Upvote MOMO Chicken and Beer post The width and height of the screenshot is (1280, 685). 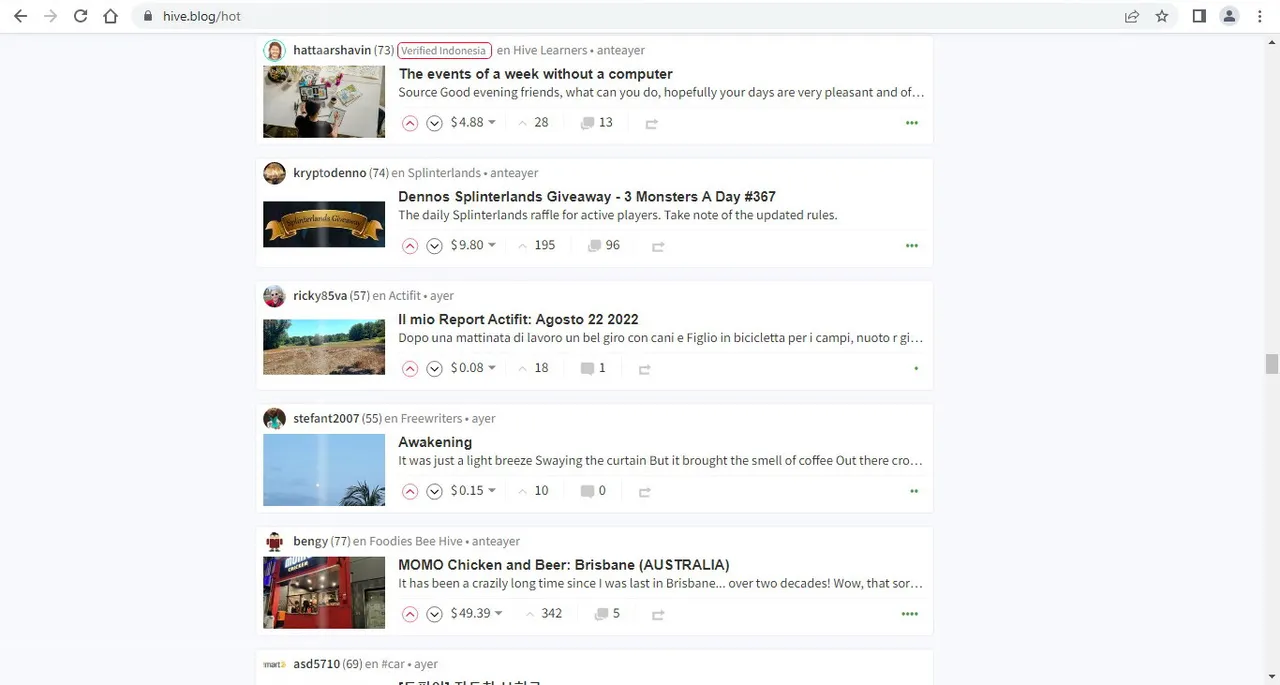pyautogui.click(x=410, y=614)
